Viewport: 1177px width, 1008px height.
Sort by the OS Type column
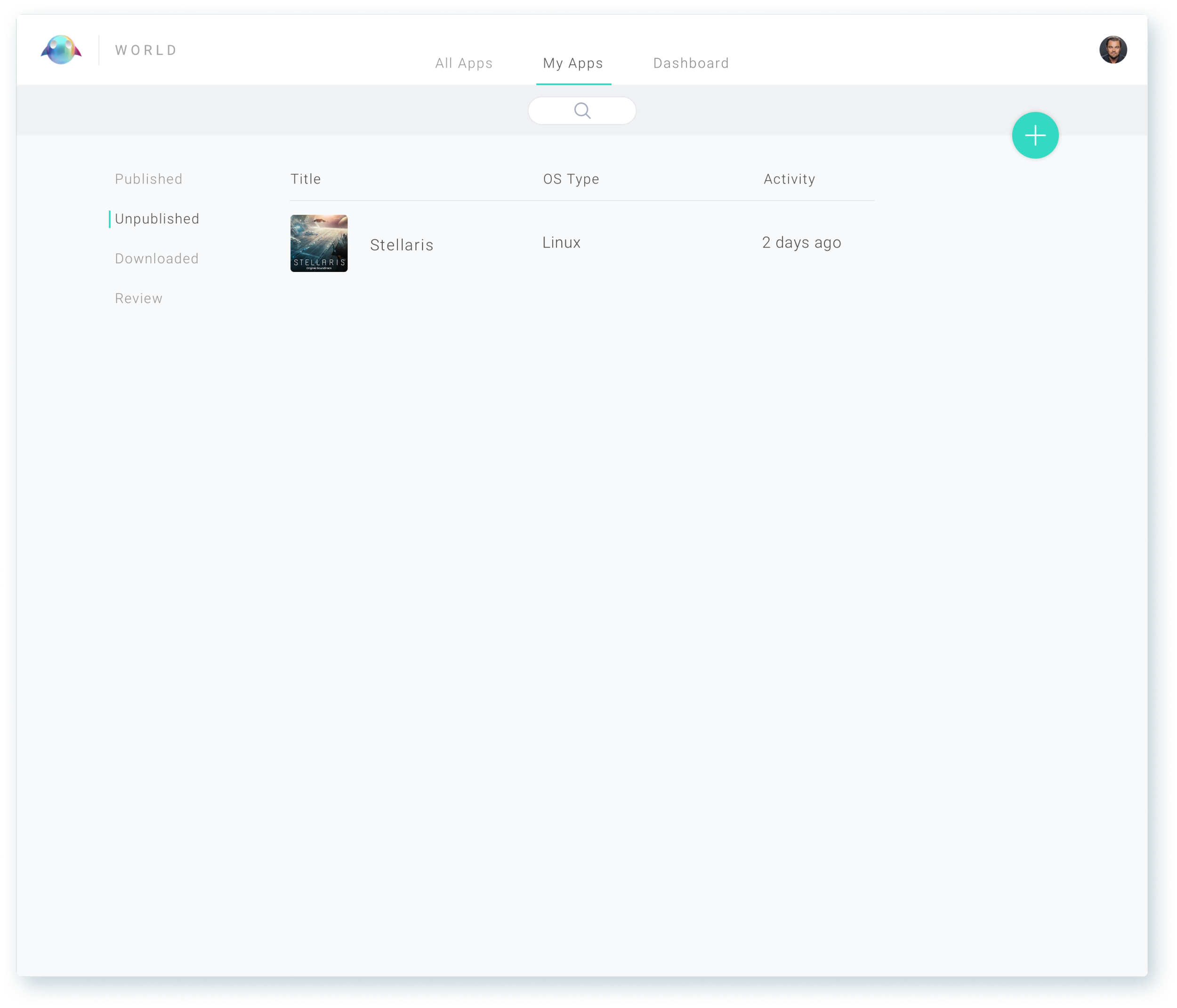tap(571, 179)
